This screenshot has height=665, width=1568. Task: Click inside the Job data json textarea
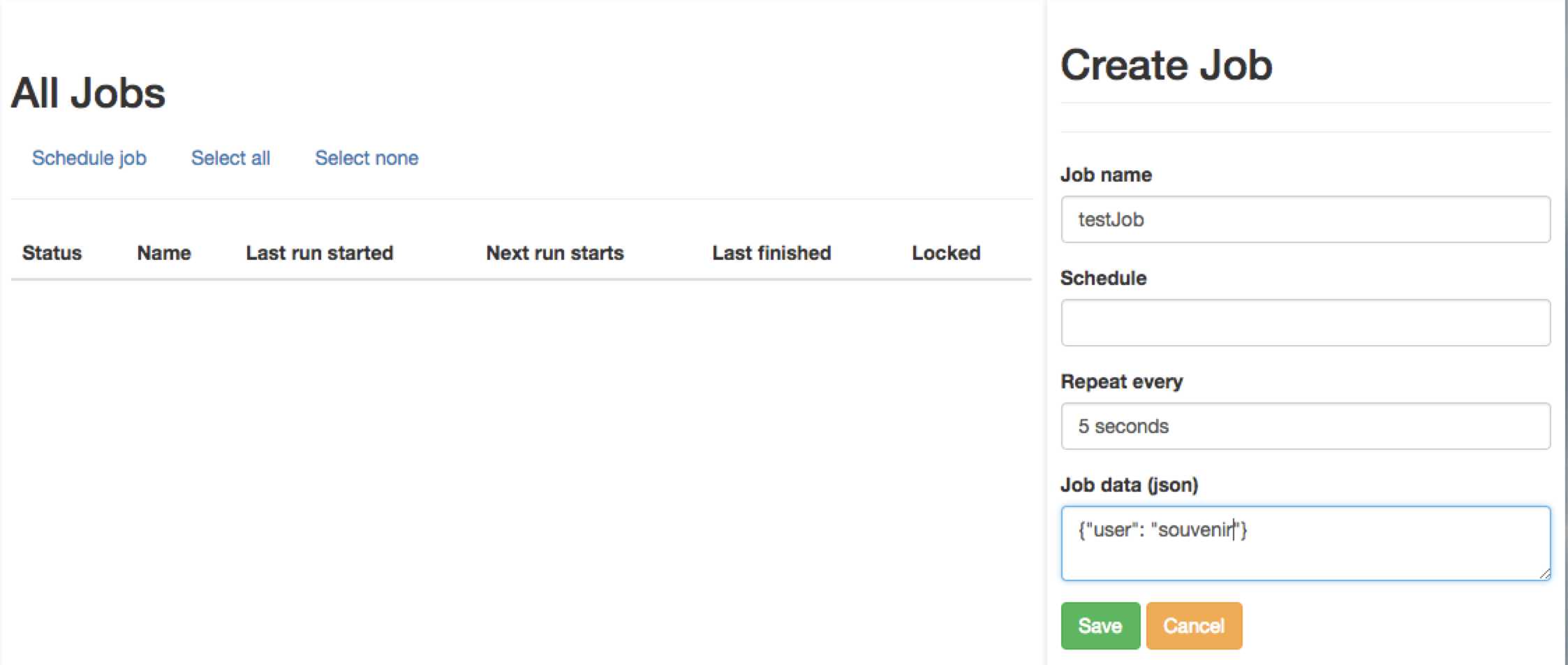coord(1306,543)
